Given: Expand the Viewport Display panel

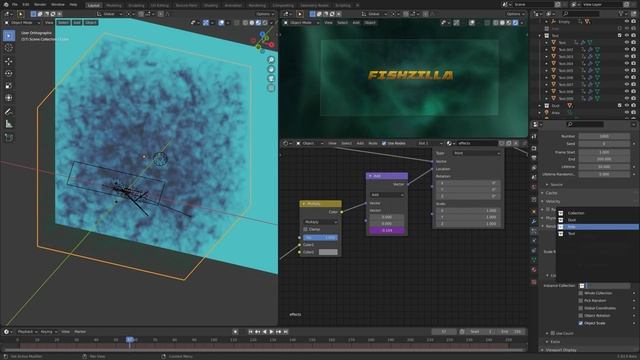Looking at the screenshot, I should [561, 350].
